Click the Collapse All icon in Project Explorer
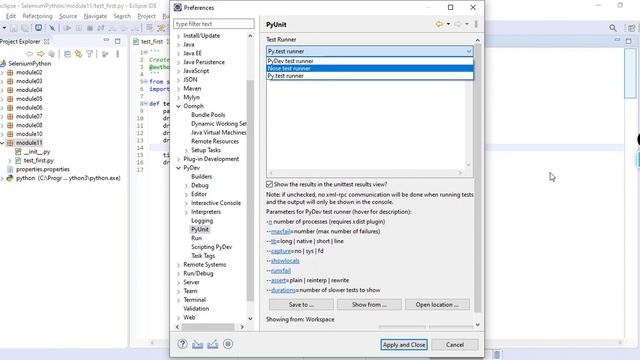640x360 pixels. 67,54
